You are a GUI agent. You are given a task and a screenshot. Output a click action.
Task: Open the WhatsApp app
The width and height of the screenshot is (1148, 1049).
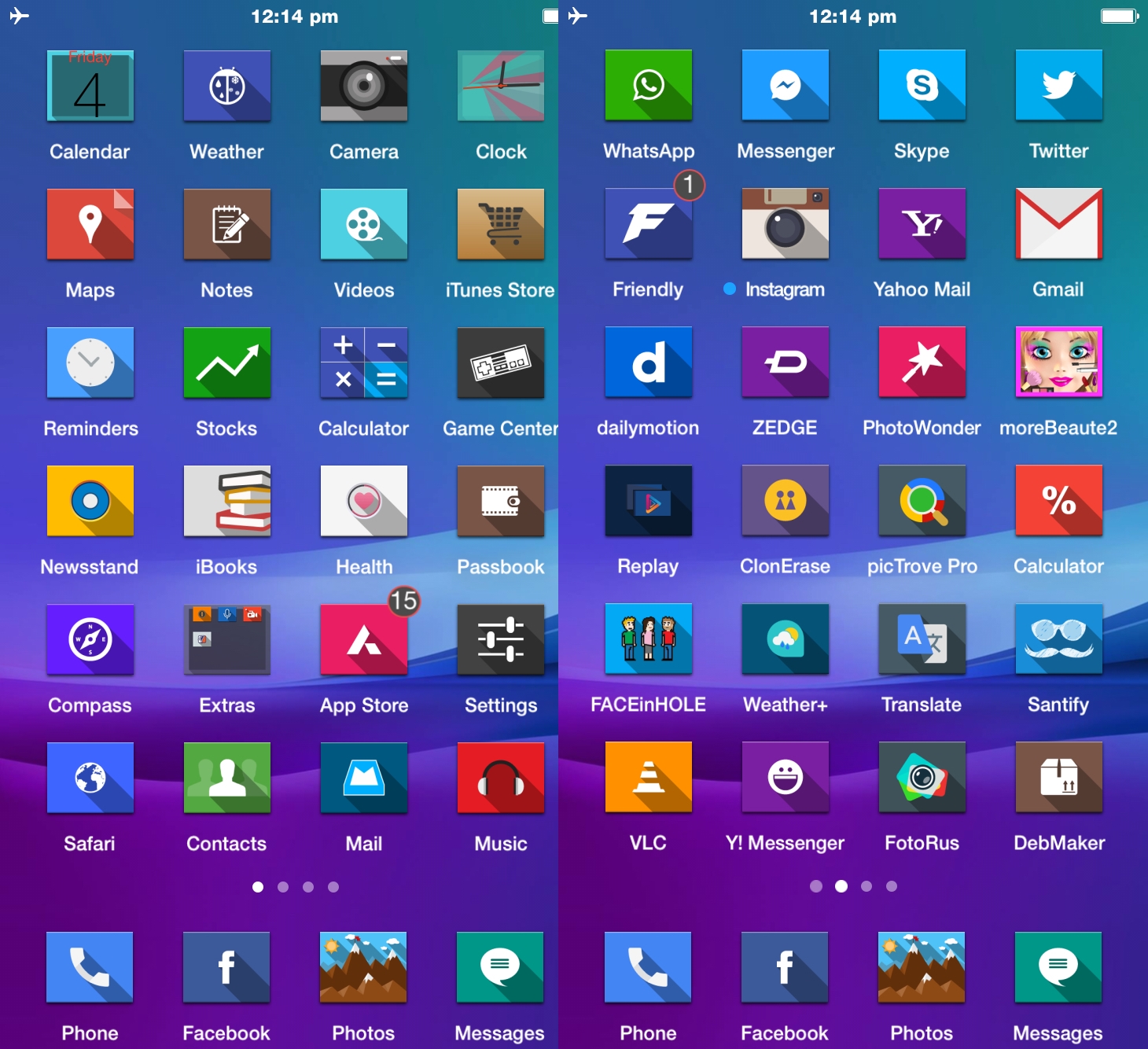click(648, 85)
